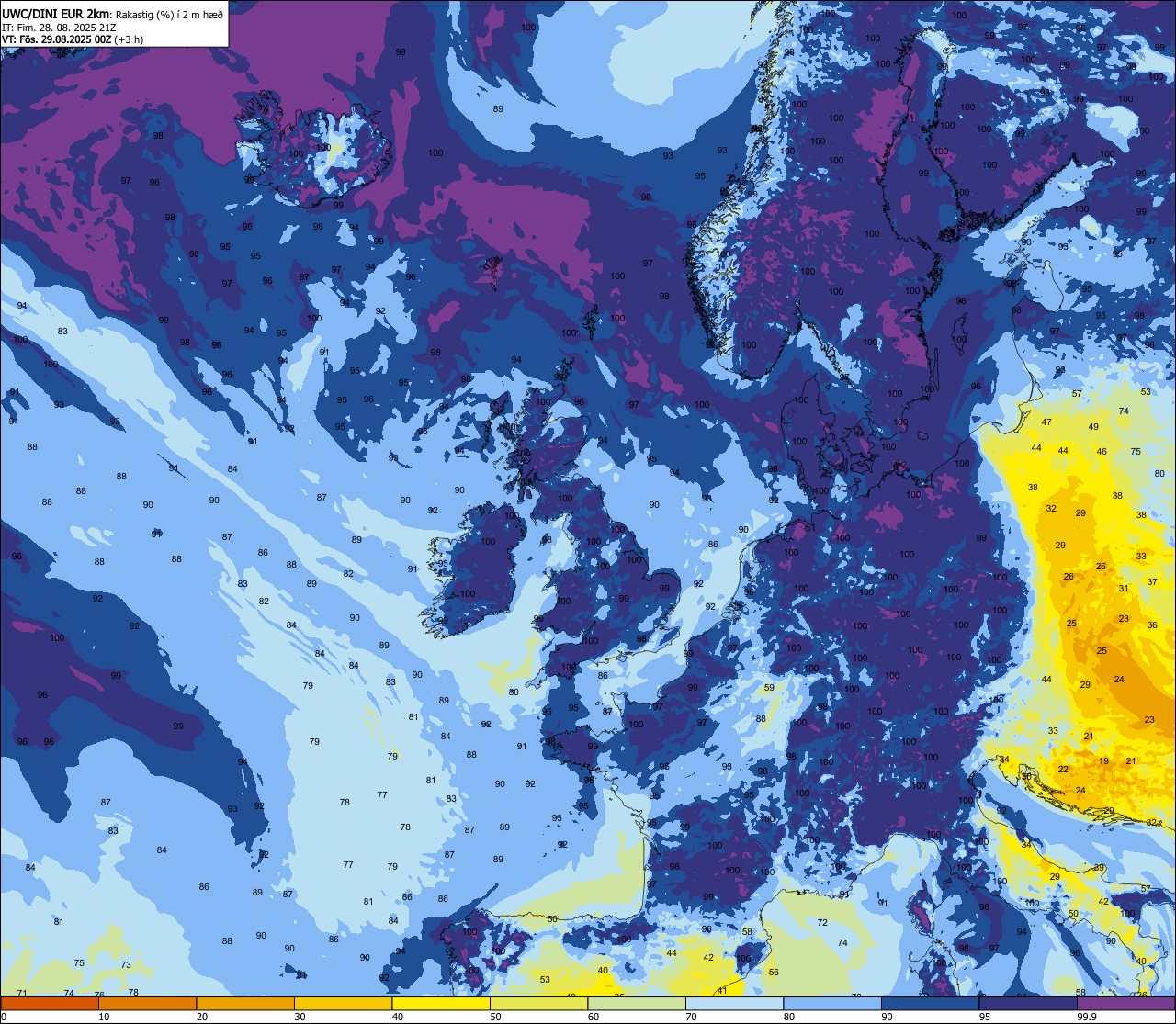Select the 95–99.9 indigo legend swatch
This screenshot has width=1176, height=1024.
[1028, 1003]
